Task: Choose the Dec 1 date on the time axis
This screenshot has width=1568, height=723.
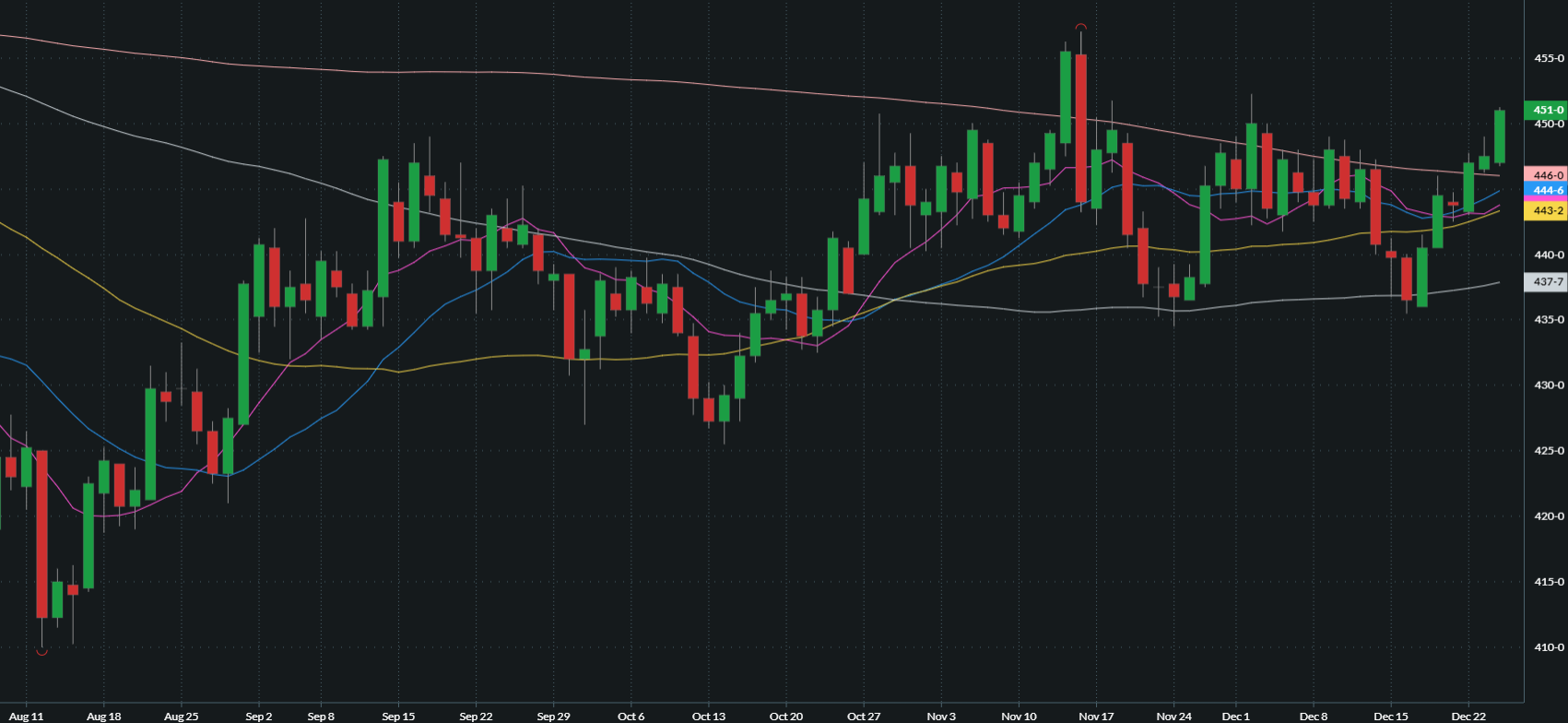Action: [x=1235, y=717]
